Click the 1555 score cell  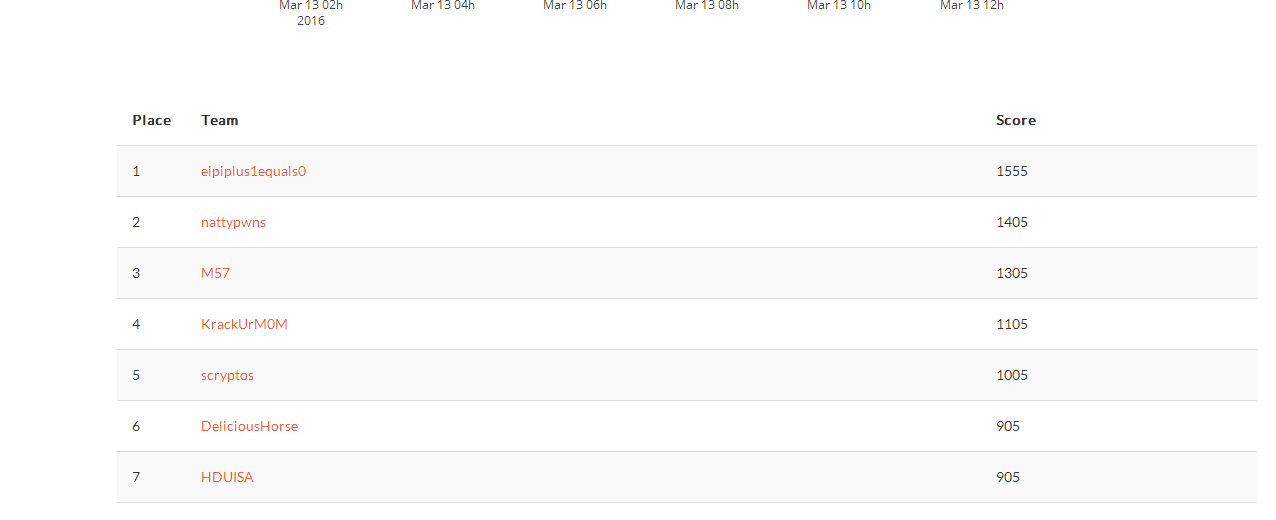tap(1012, 171)
